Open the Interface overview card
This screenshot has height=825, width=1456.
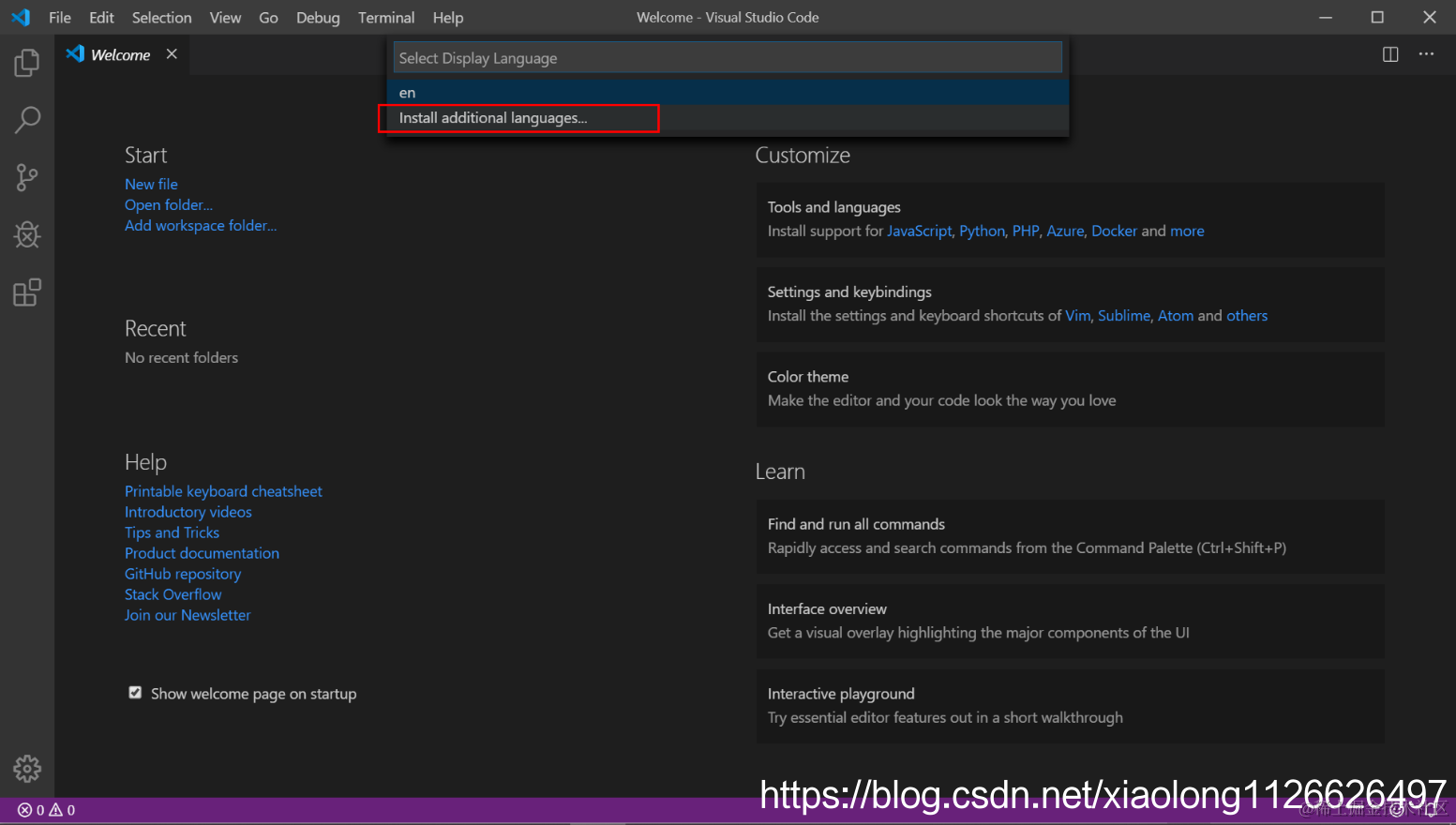click(1071, 622)
